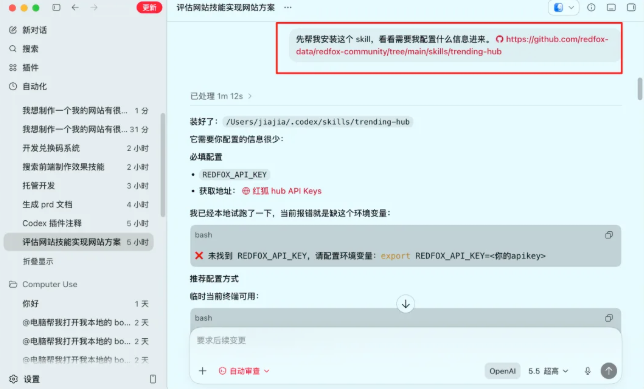
Task: Click the chat area vertical scrollbar
Action: point(640,88)
